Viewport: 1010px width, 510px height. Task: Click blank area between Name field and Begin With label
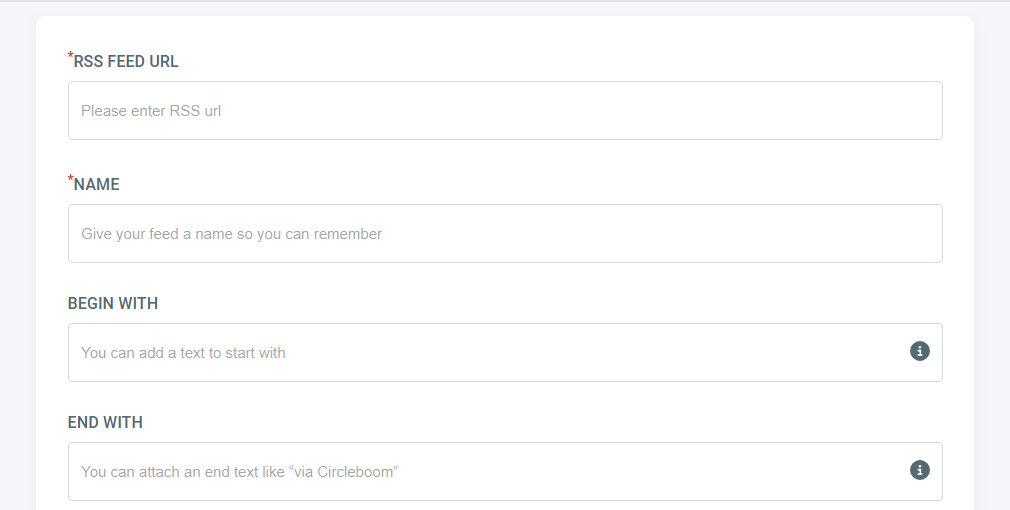click(x=505, y=278)
